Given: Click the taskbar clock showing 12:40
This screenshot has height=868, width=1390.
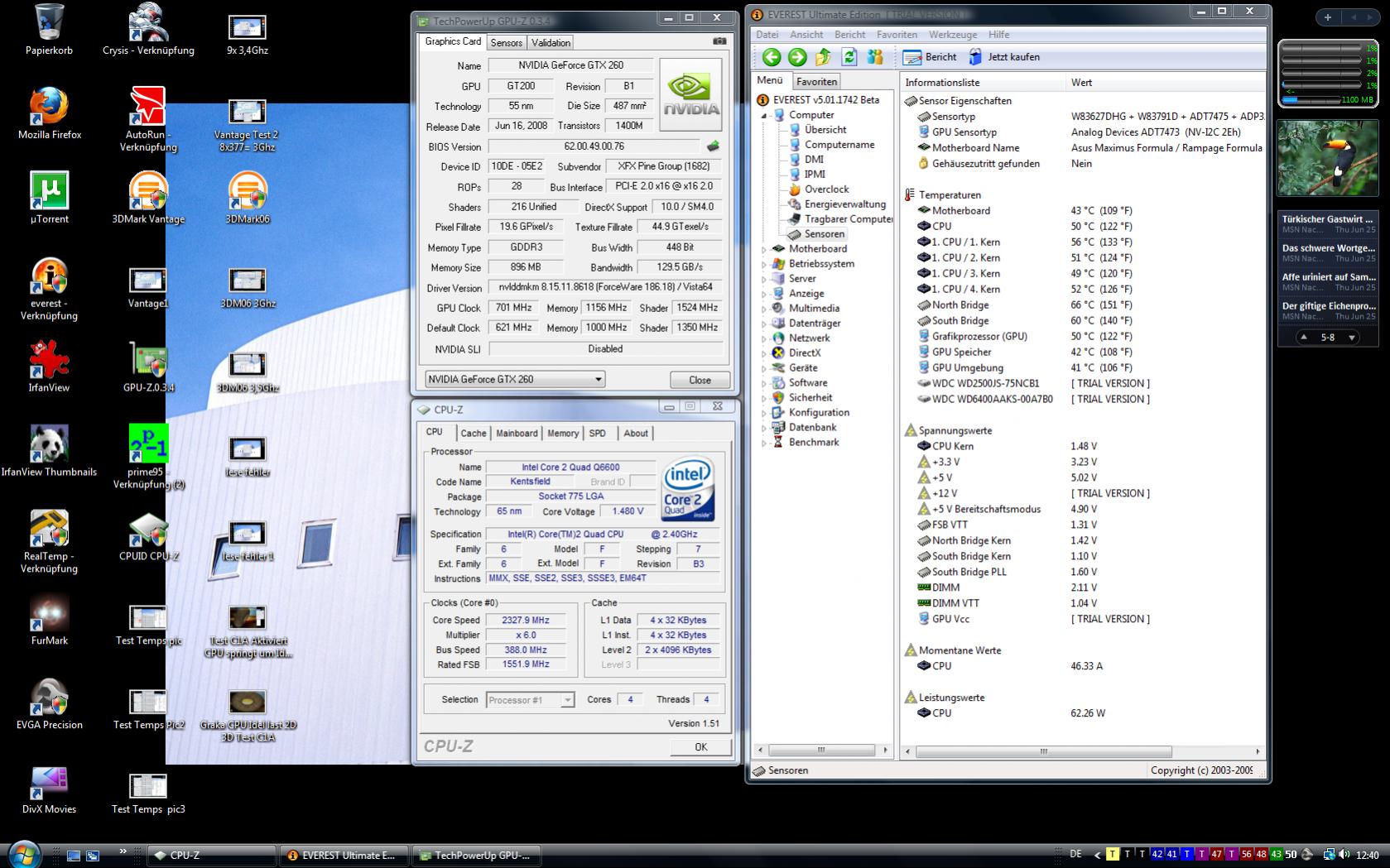Looking at the screenshot, I should tap(1368, 855).
